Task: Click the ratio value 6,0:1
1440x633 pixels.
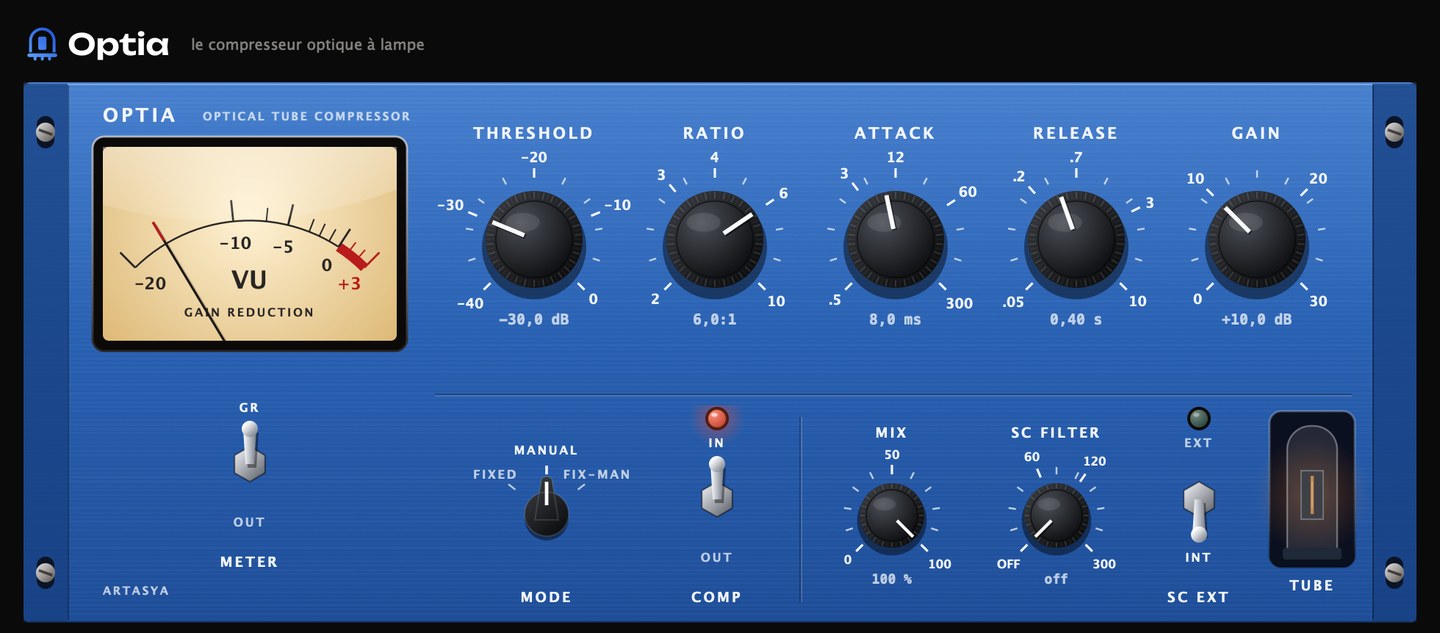Action: (x=715, y=320)
